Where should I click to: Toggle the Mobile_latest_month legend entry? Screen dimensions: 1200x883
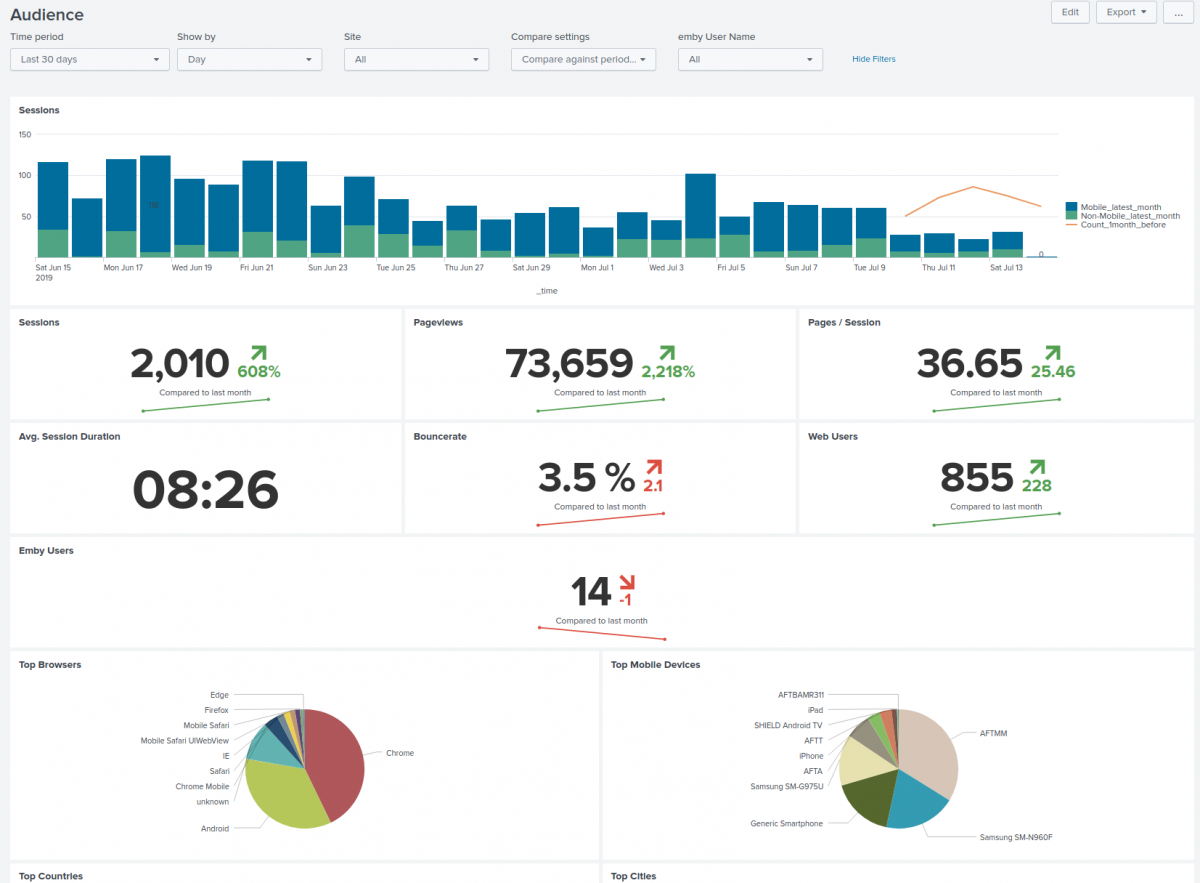pos(1120,207)
